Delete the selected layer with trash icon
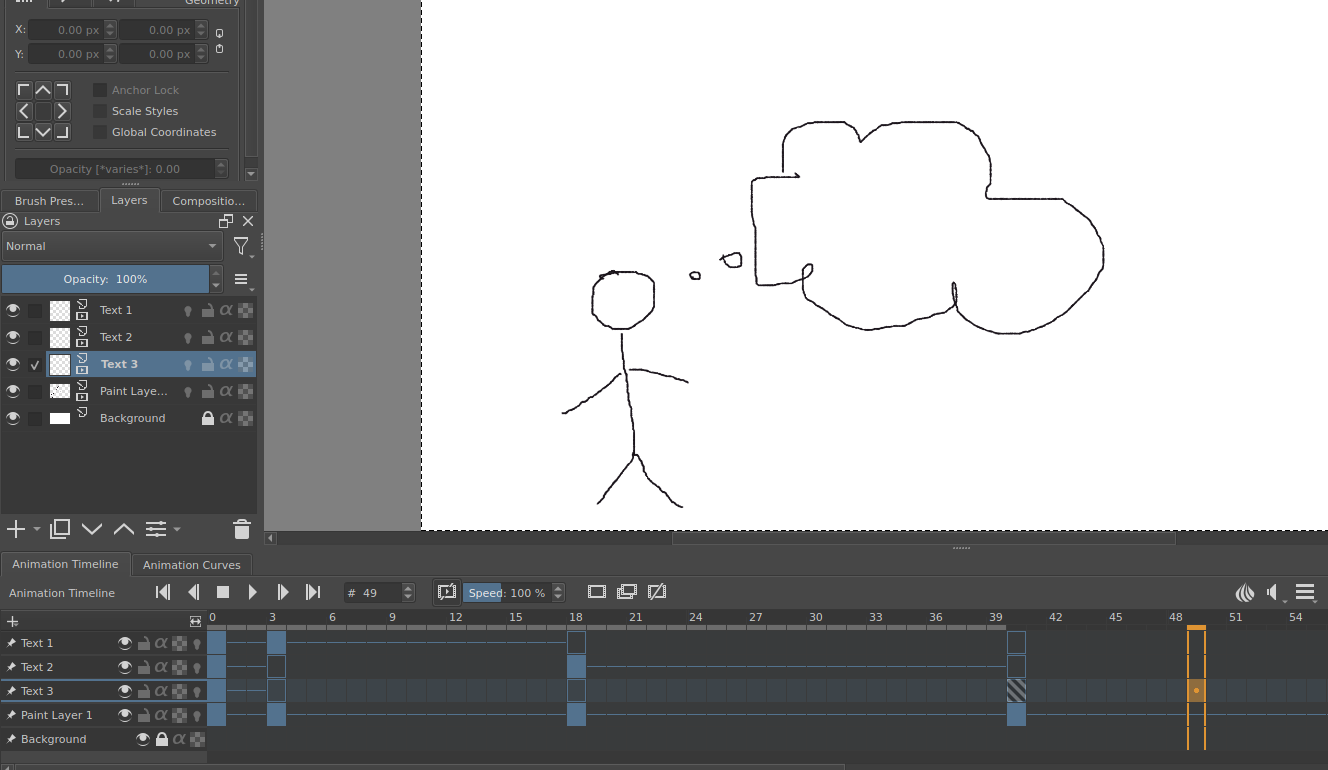1328x770 pixels. [x=241, y=529]
